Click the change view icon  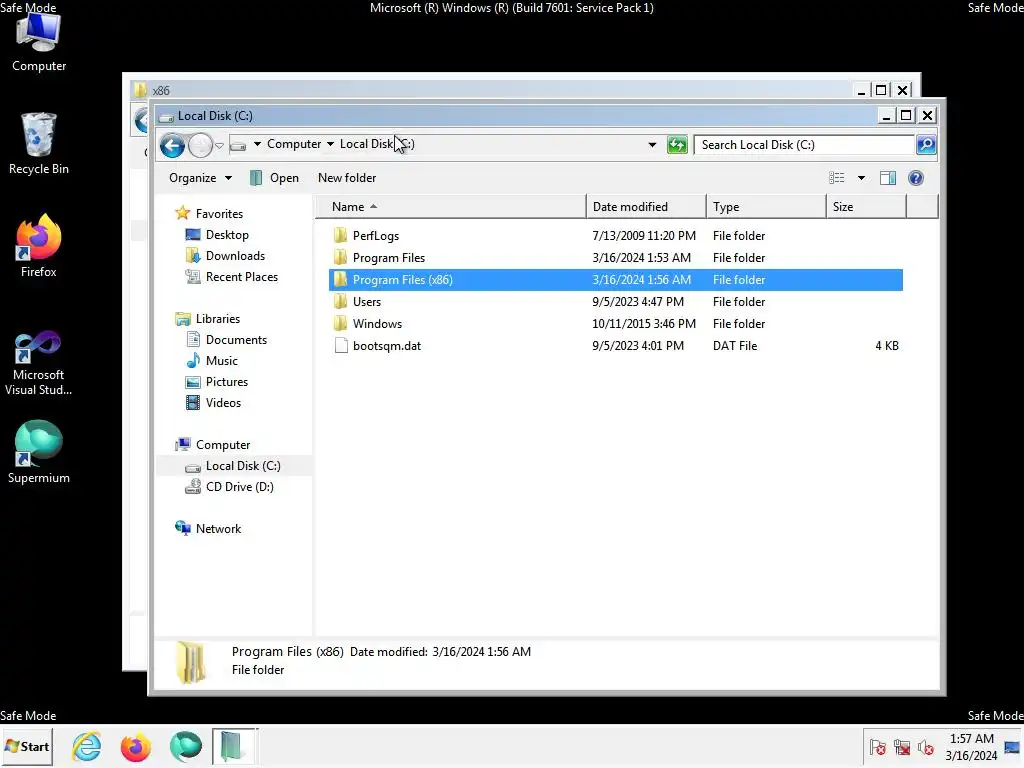pyautogui.click(x=837, y=178)
